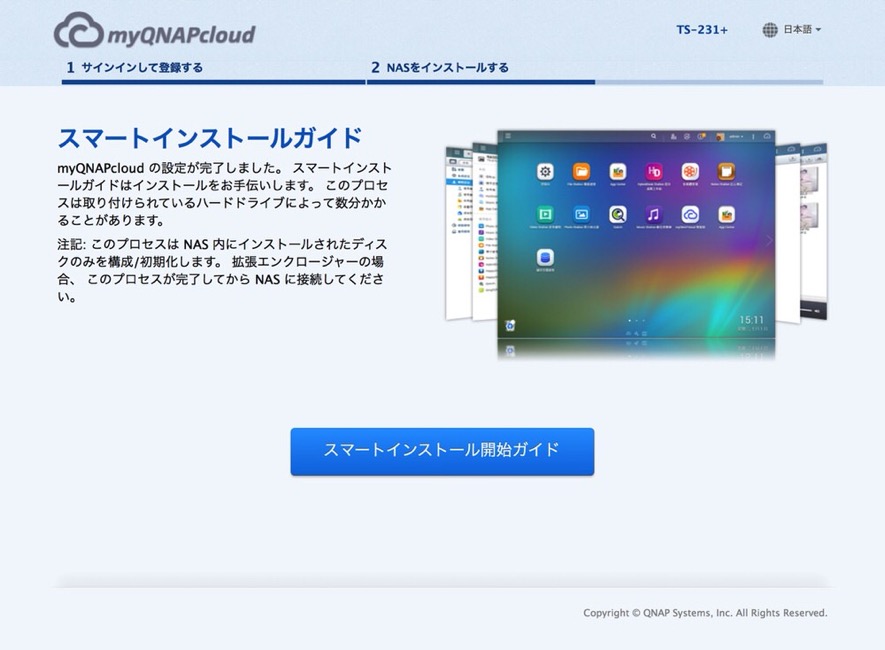
Task: Click the right arrow chevron in preview
Action: tap(769, 241)
